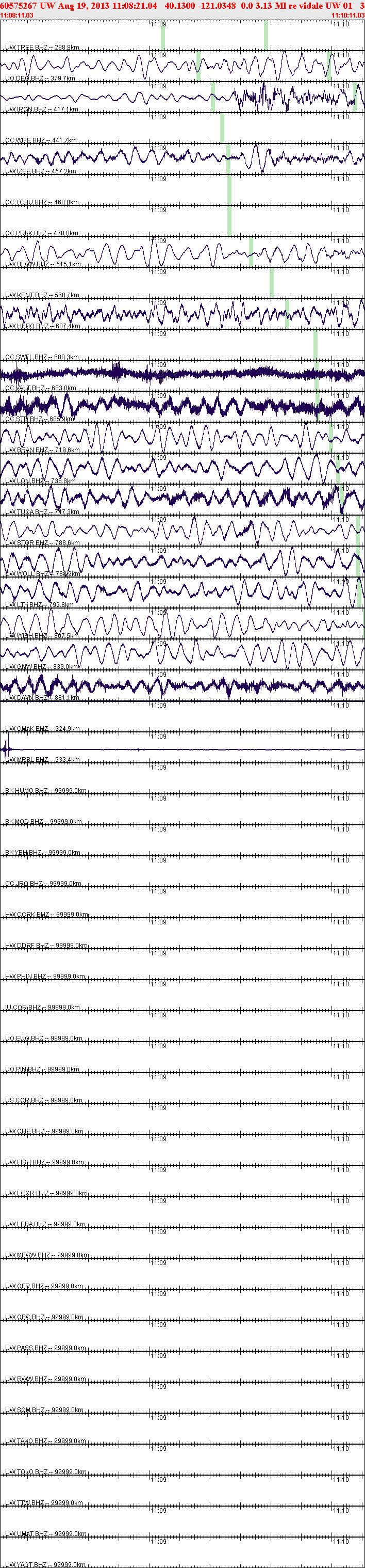
Task: Select the 'CC STD BHZ -- 685.9km' station label
Action: coord(40,420)
